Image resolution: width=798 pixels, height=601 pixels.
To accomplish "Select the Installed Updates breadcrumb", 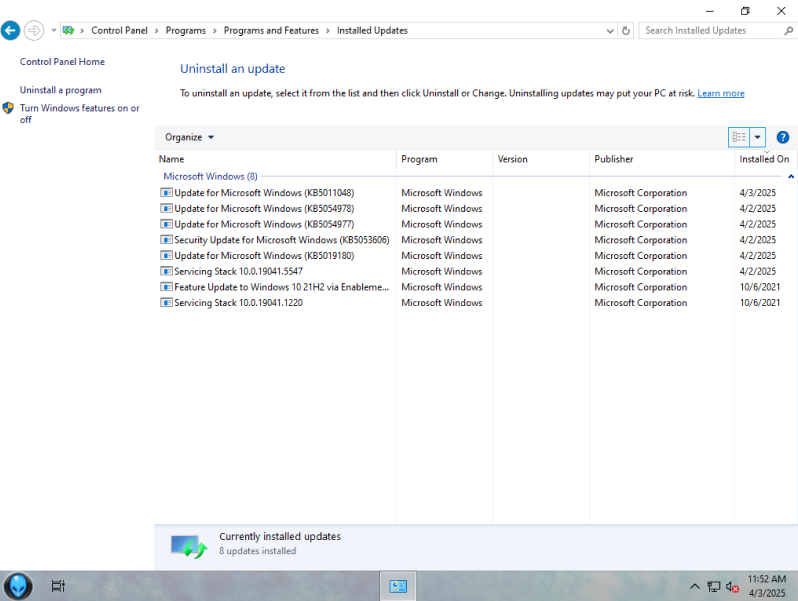I will tap(372, 31).
